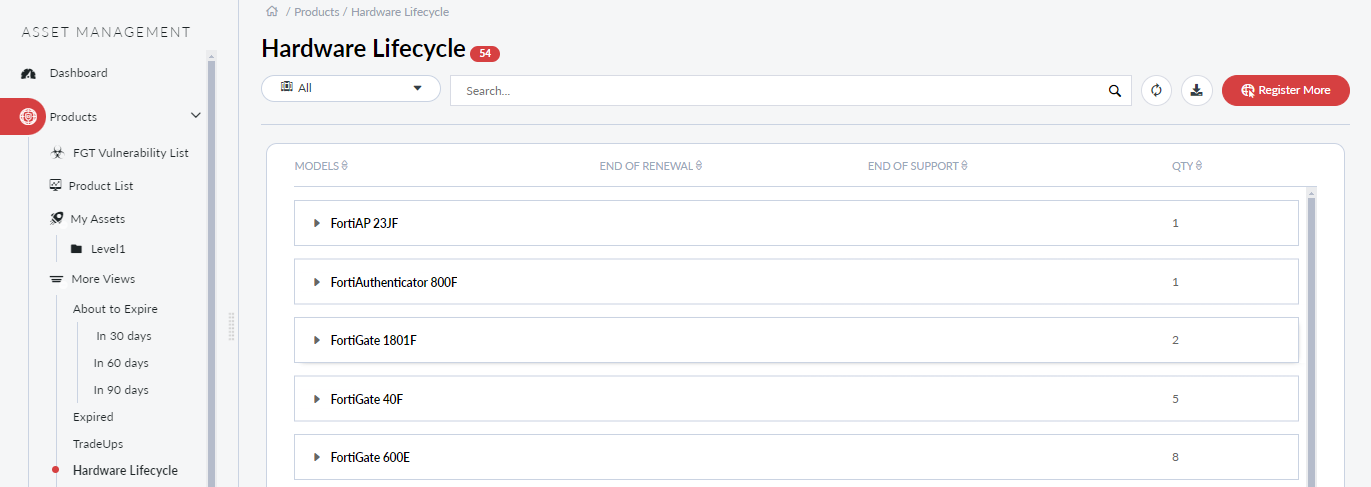Image resolution: width=1371 pixels, height=487 pixels.
Task: Show assets expiring In 60 days
Action: [121, 363]
